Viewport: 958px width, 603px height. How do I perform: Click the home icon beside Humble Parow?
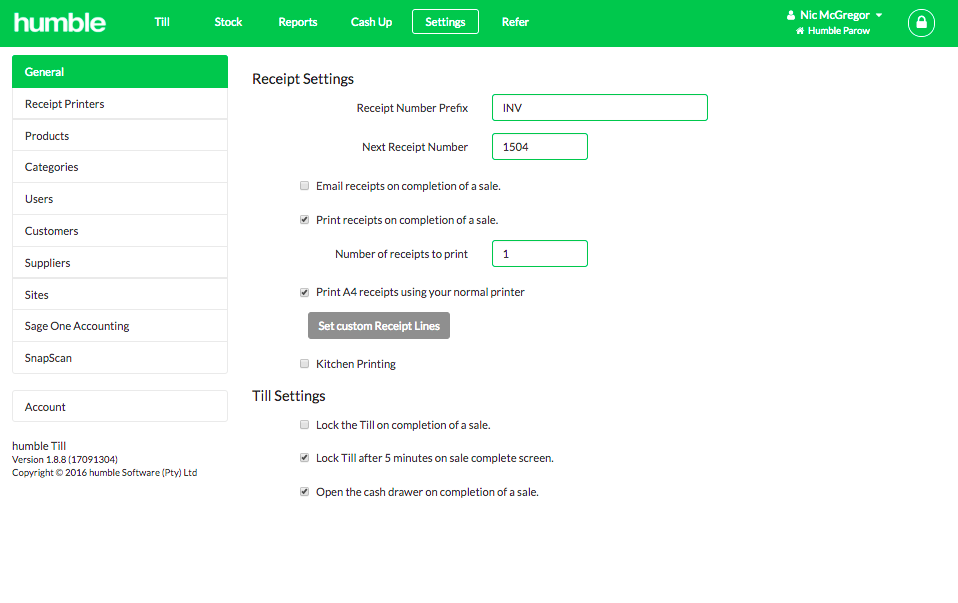[x=800, y=31]
